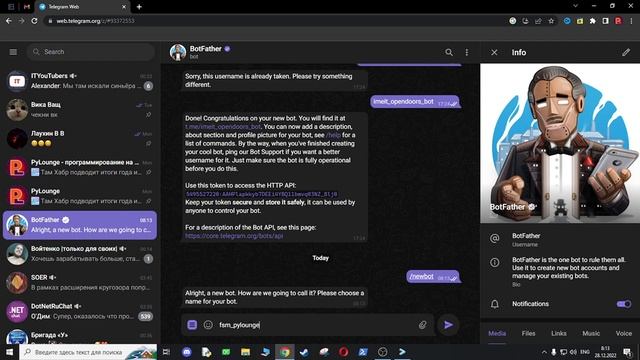Copy the HTTP API token text
Image resolution: width=640 pixels, height=360 pixels.
click(261, 194)
